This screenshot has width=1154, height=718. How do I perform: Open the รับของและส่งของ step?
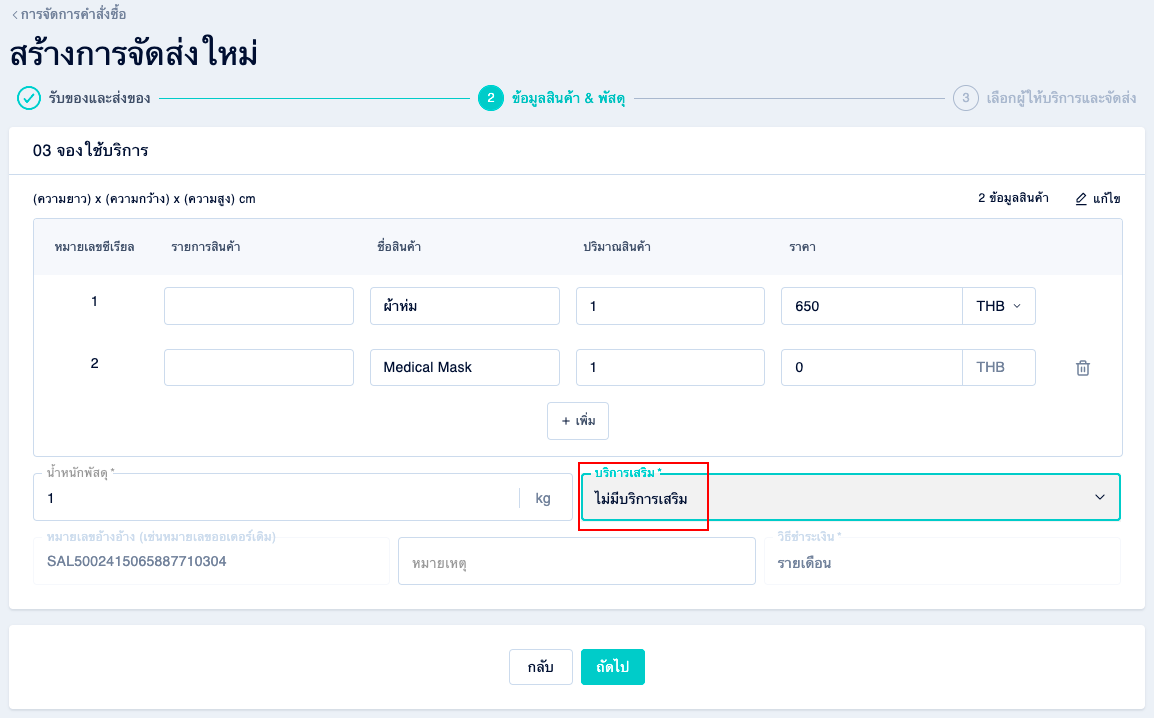pos(99,98)
